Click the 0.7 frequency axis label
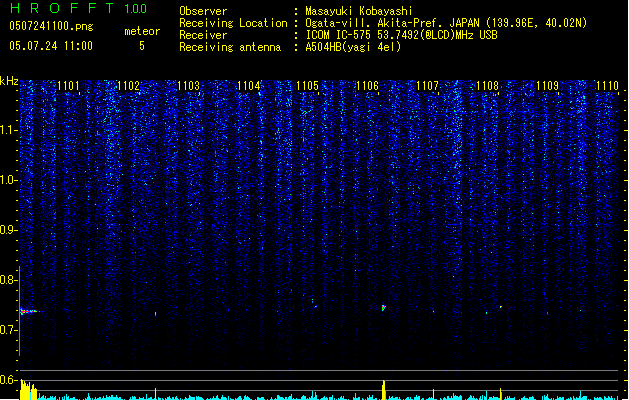 click(x=8, y=330)
